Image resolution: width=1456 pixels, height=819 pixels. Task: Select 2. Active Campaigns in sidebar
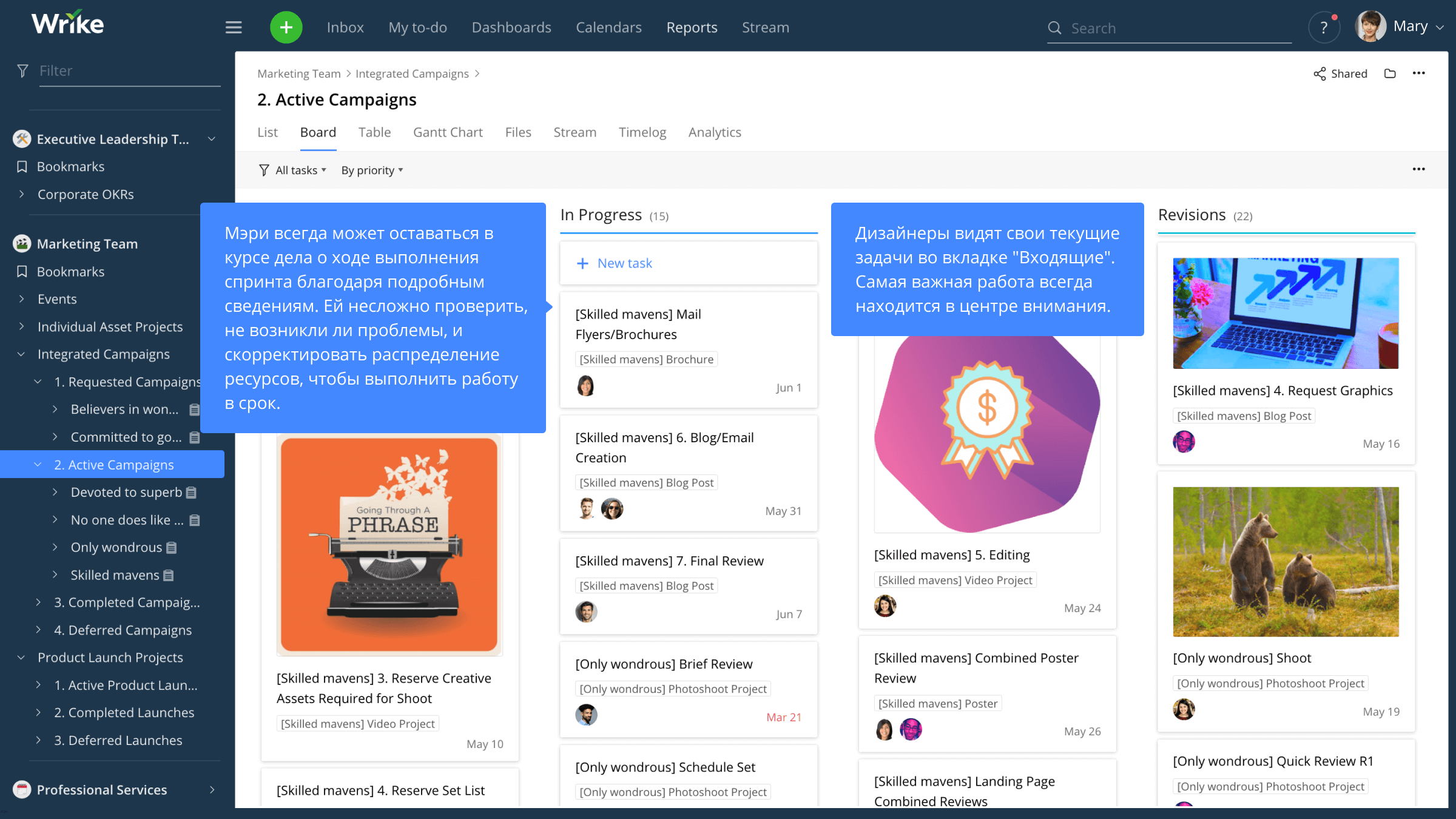click(112, 465)
